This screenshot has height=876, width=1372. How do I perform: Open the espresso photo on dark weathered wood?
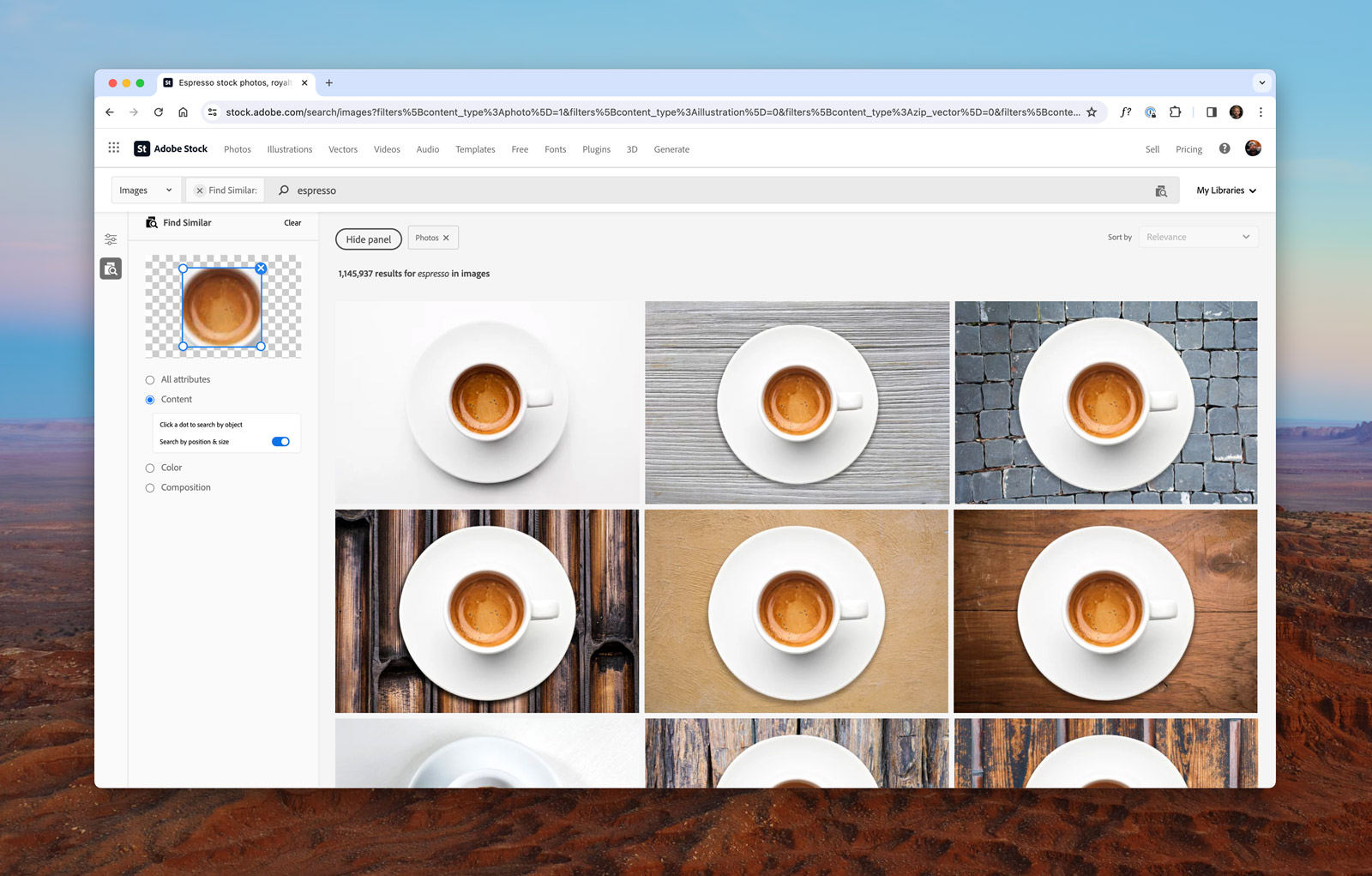(487, 611)
